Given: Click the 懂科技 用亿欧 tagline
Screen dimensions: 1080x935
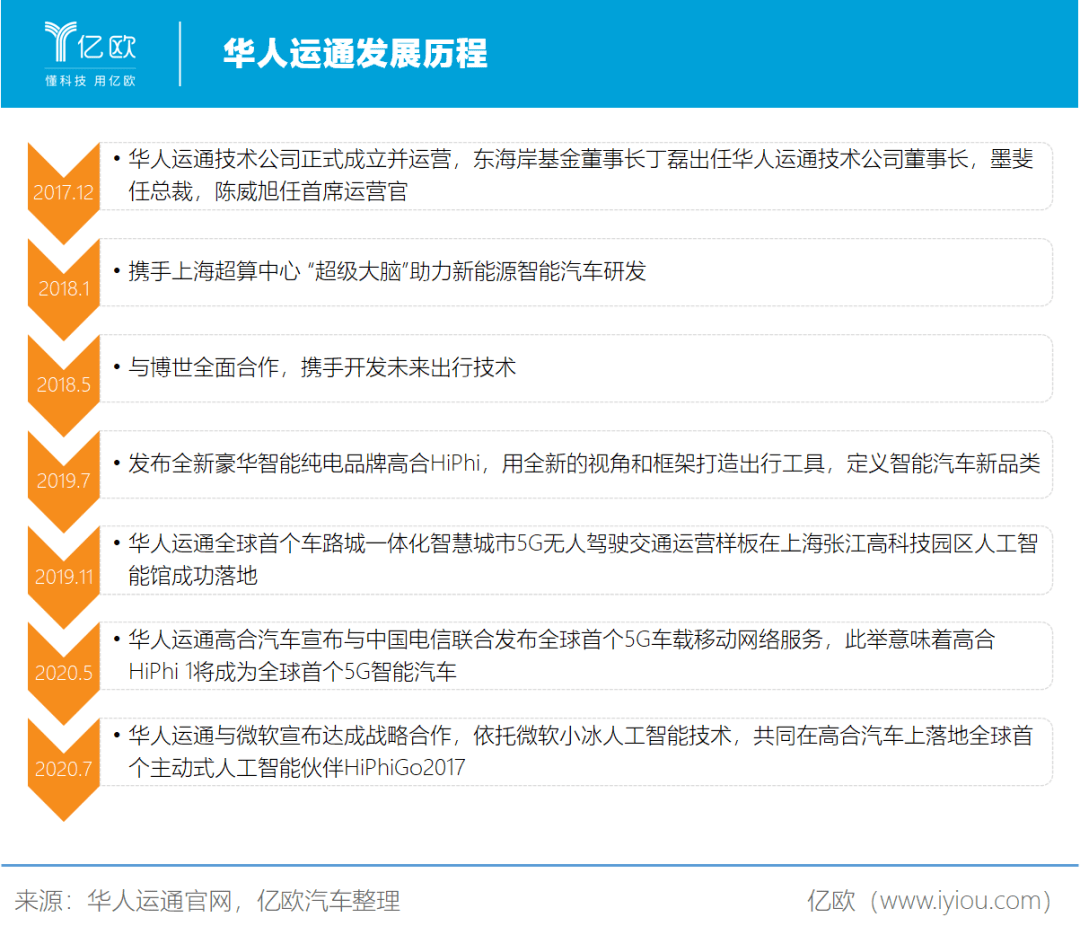Looking at the screenshot, I should pos(90,81).
